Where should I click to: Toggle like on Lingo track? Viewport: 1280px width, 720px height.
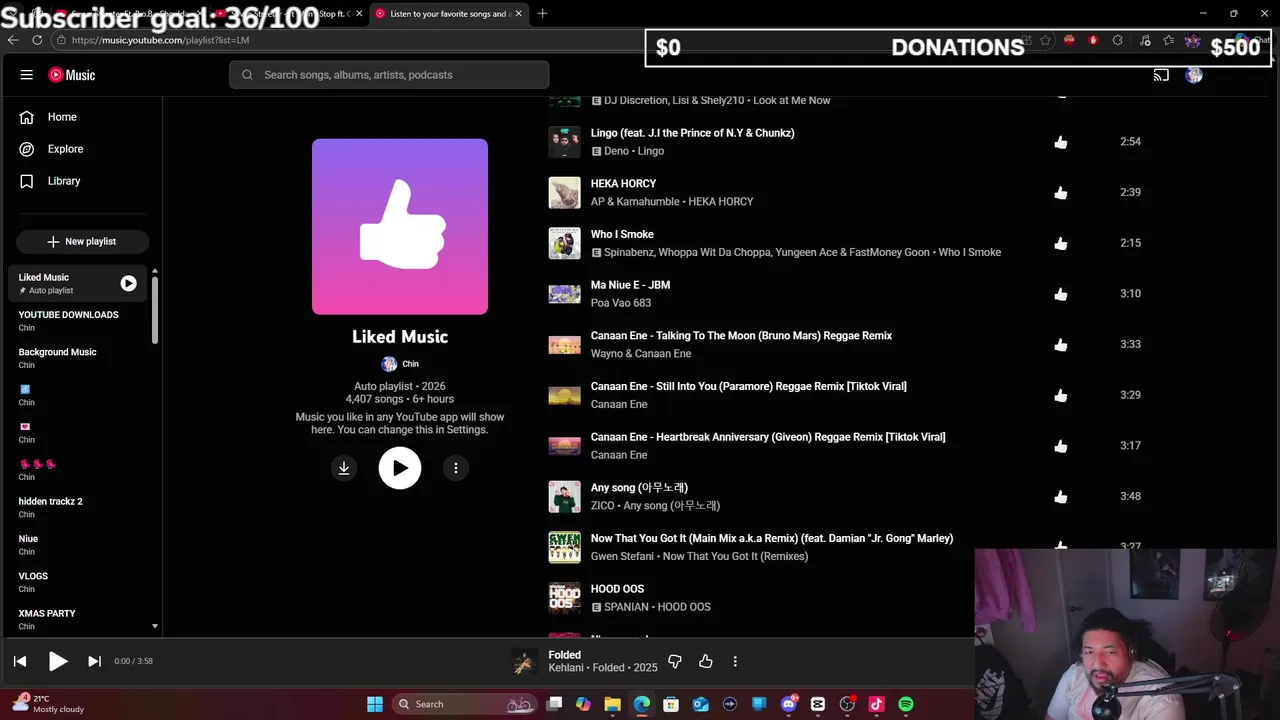coord(1061,142)
